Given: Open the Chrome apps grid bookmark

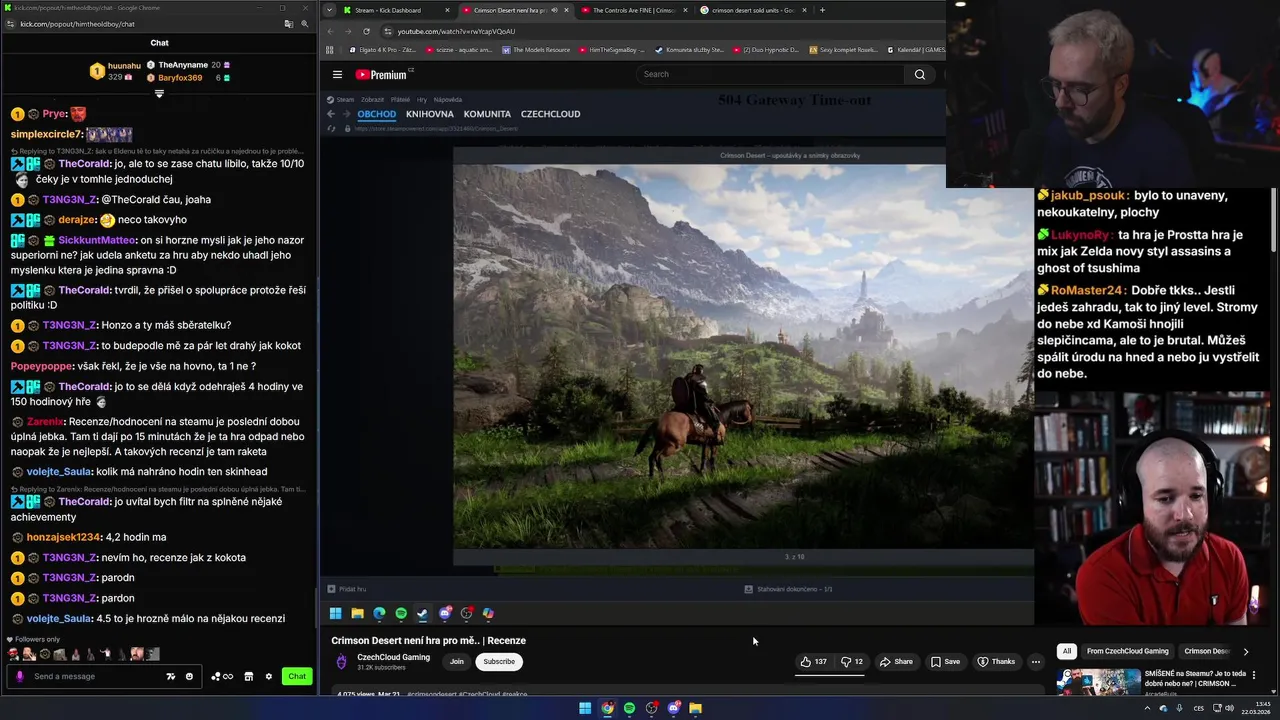Looking at the screenshot, I should point(329,49).
